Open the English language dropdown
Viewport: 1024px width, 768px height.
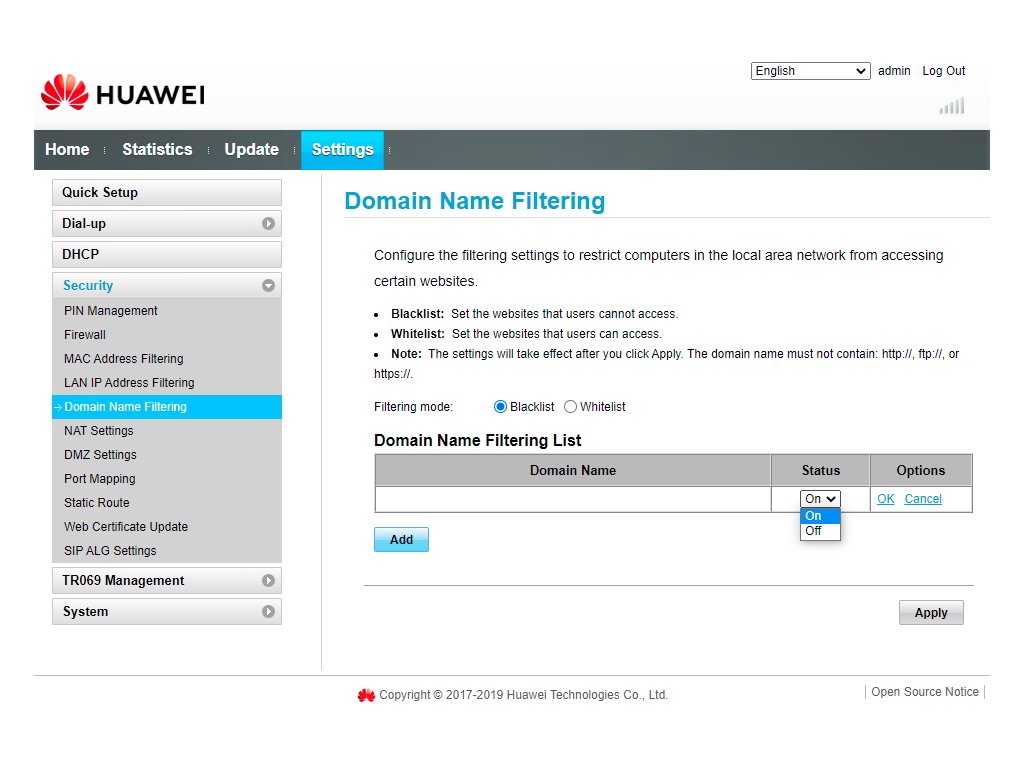pos(811,71)
